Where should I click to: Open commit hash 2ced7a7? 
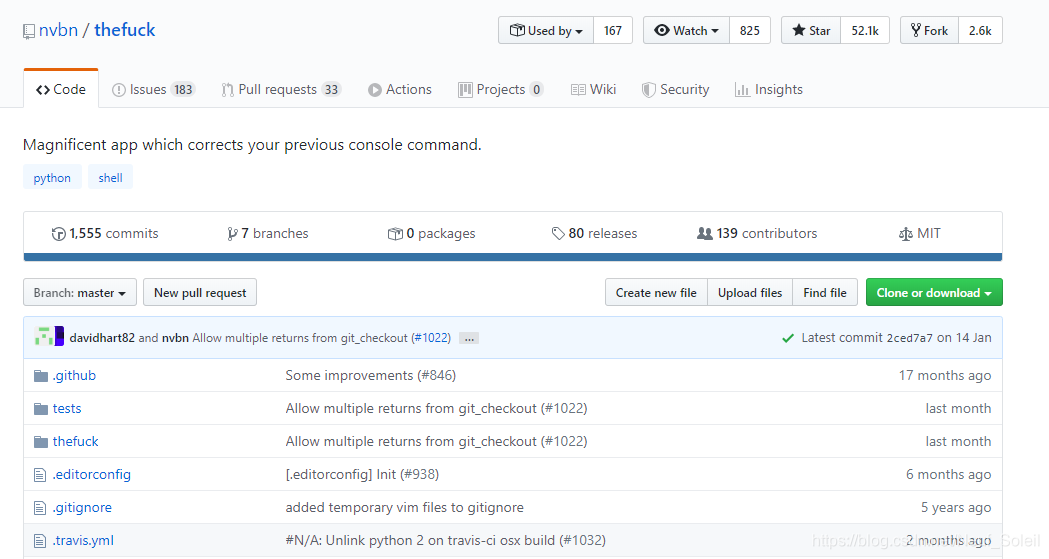(909, 338)
